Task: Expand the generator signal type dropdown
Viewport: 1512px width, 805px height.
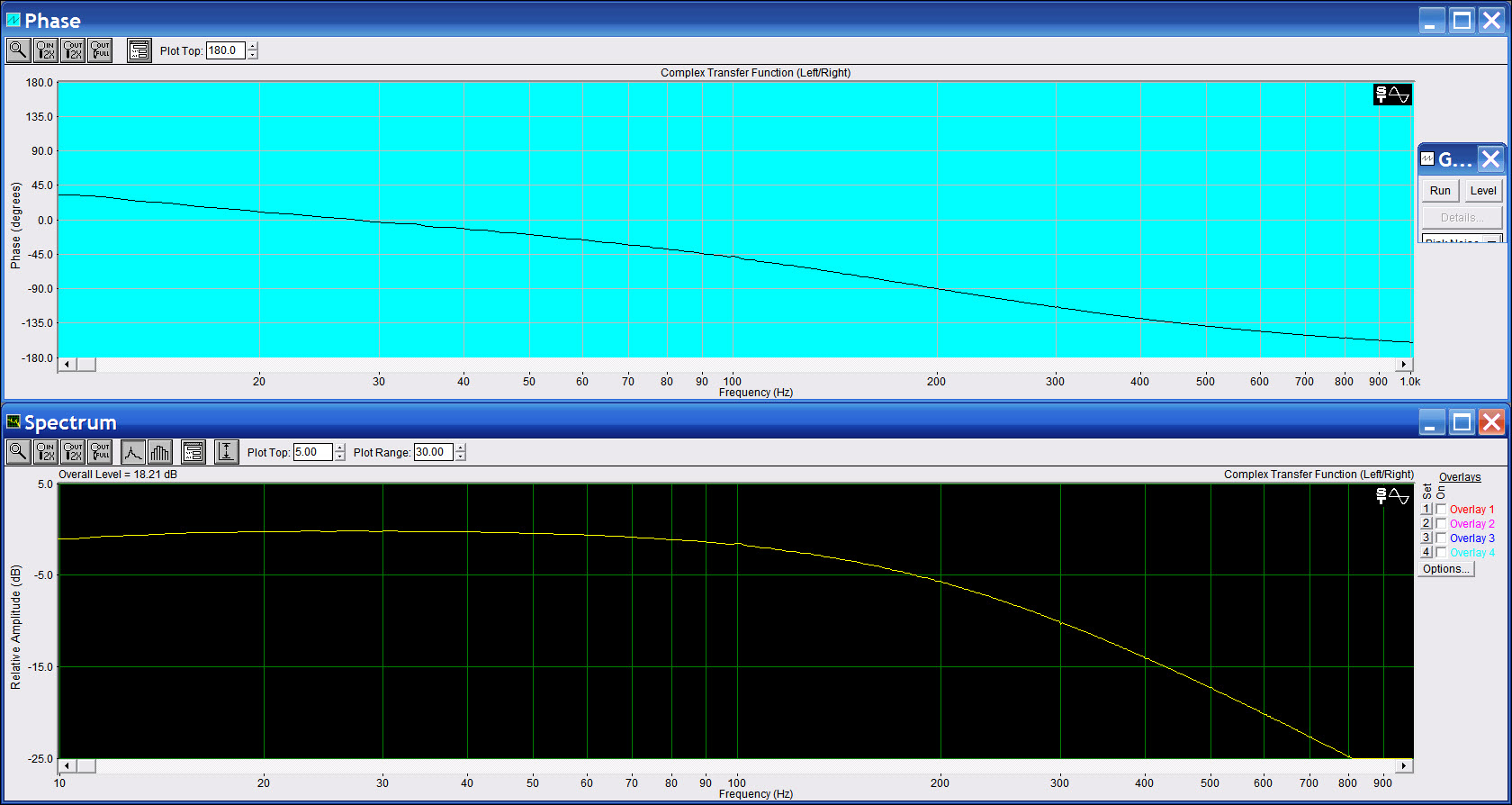Action: [x=1493, y=241]
